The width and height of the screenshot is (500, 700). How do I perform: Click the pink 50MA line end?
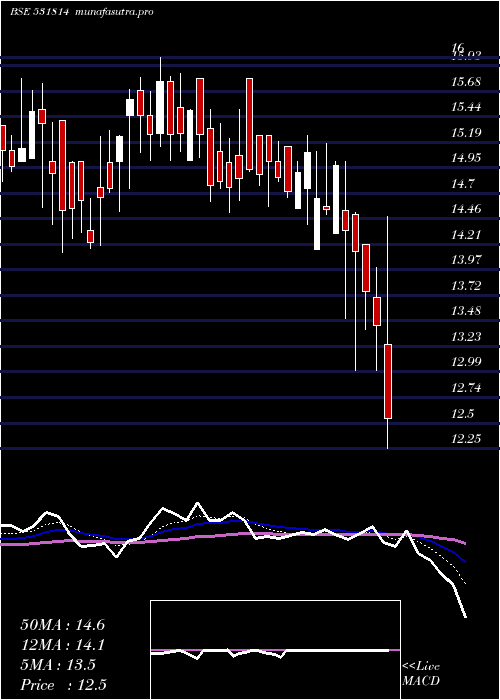click(465, 543)
